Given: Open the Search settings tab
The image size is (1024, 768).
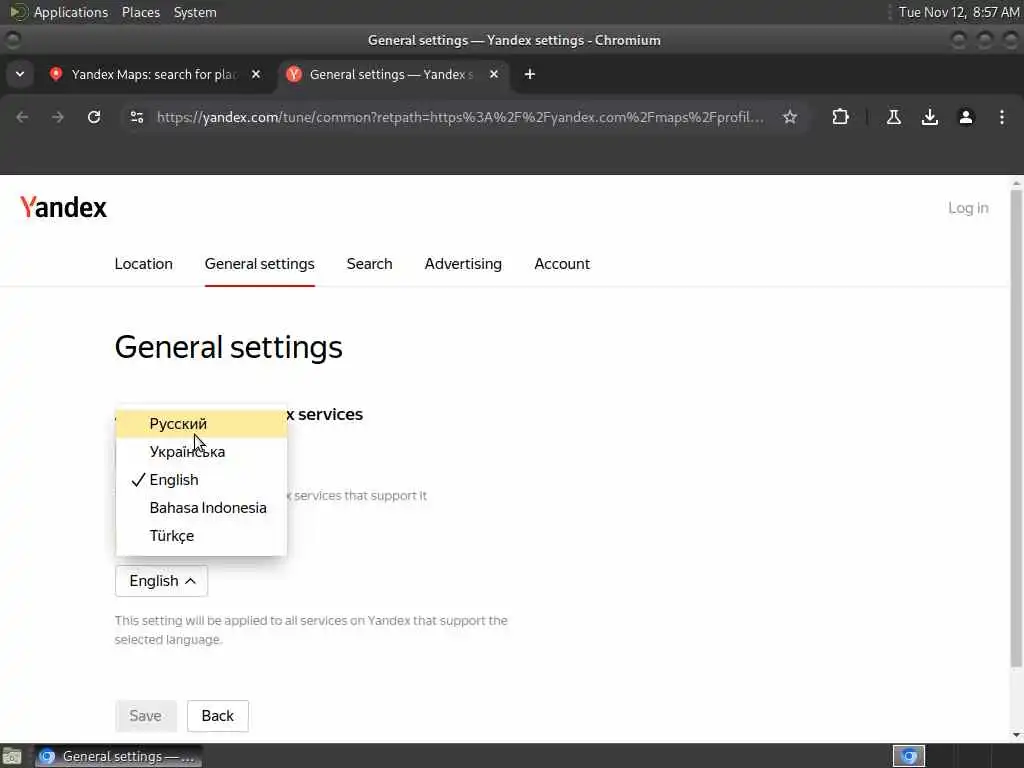Looking at the screenshot, I should point(370,264).
